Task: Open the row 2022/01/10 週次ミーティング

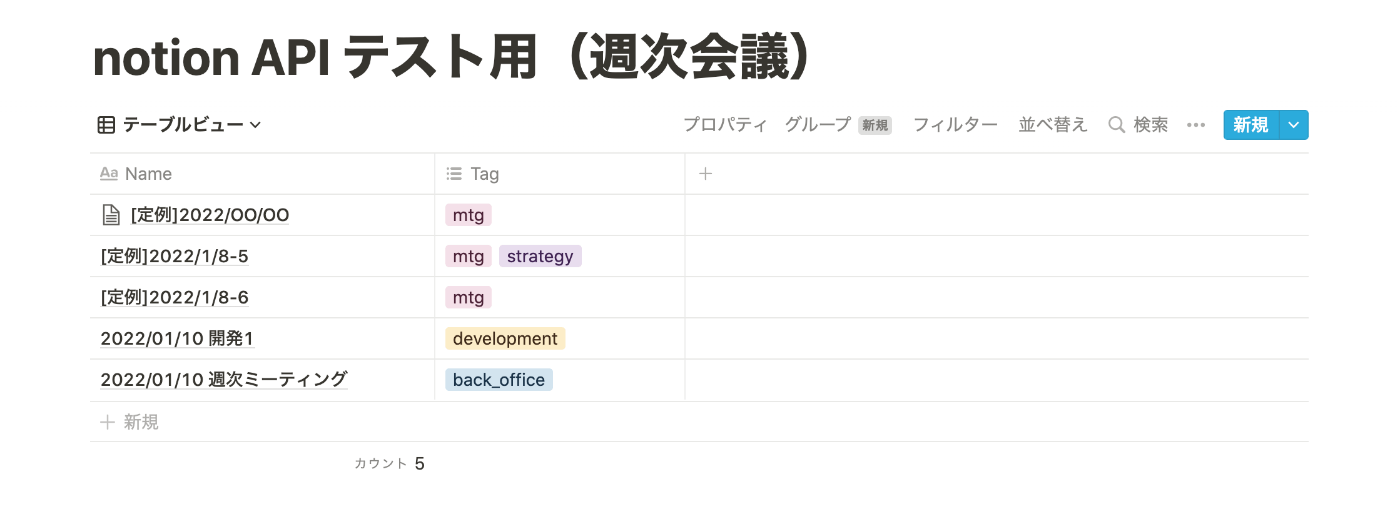Action: (224, 380)
